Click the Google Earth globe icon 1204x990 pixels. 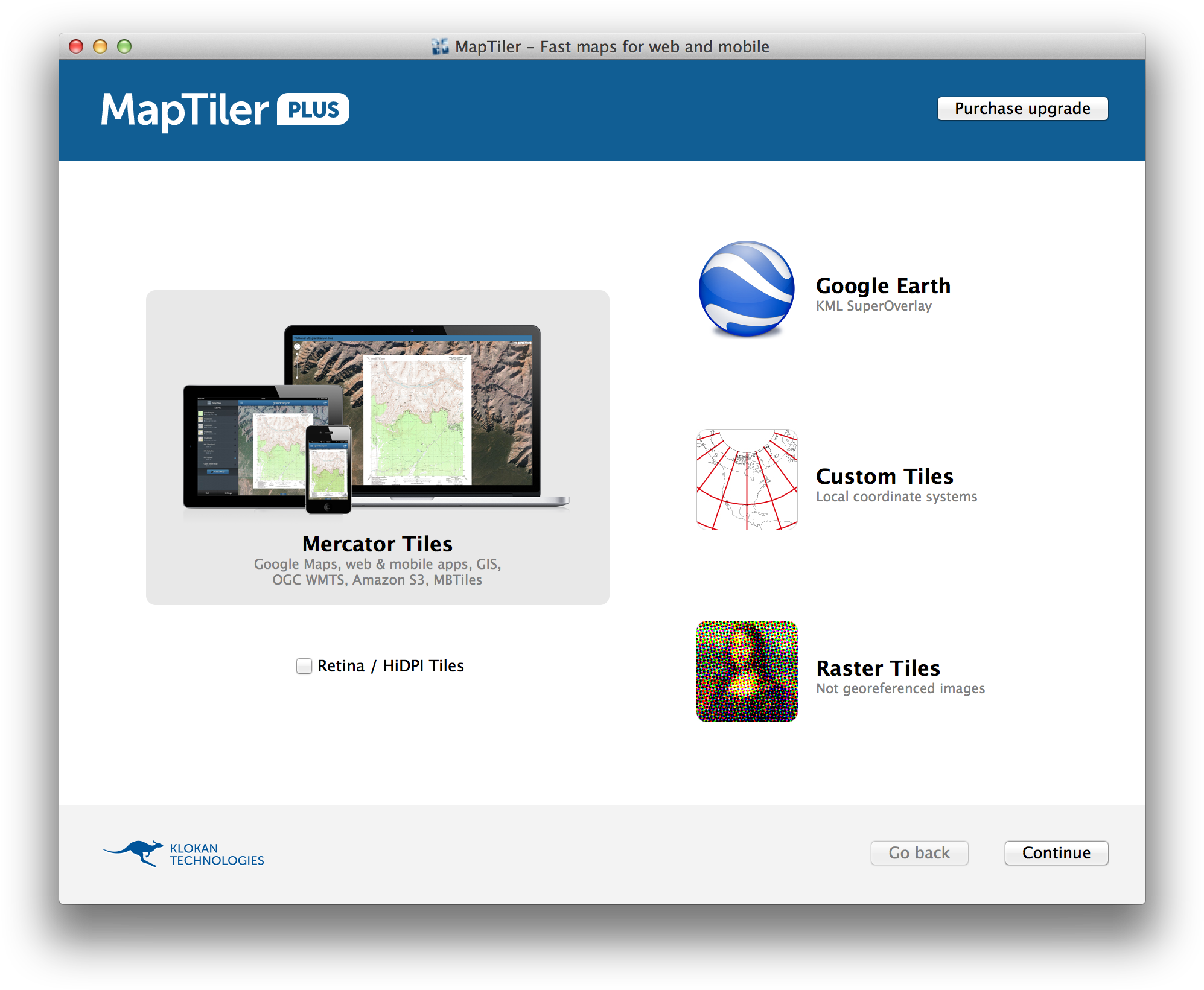click(747, 288)
